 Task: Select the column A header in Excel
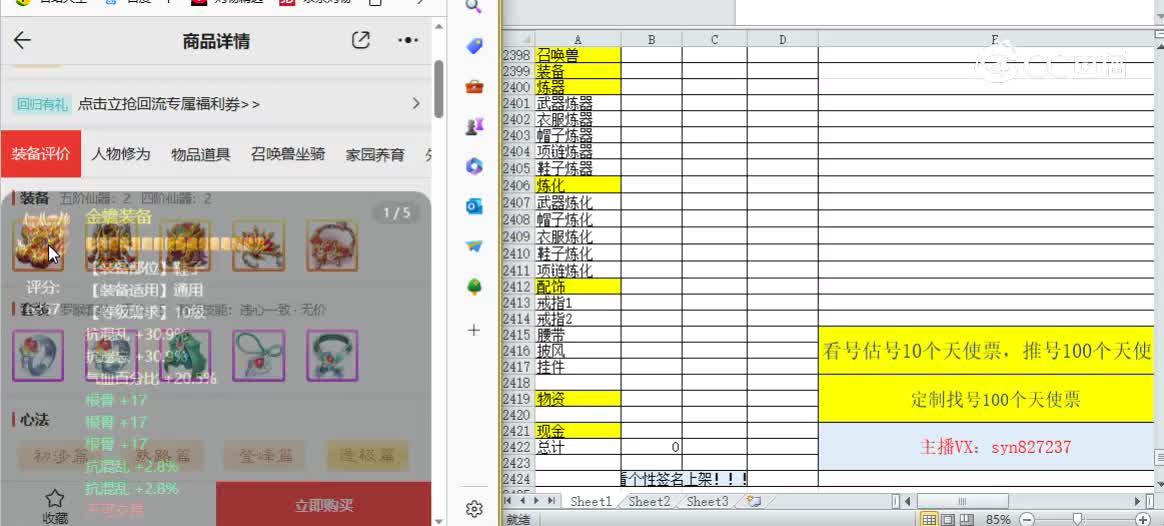pyautogui.click(x=578, y=39)
